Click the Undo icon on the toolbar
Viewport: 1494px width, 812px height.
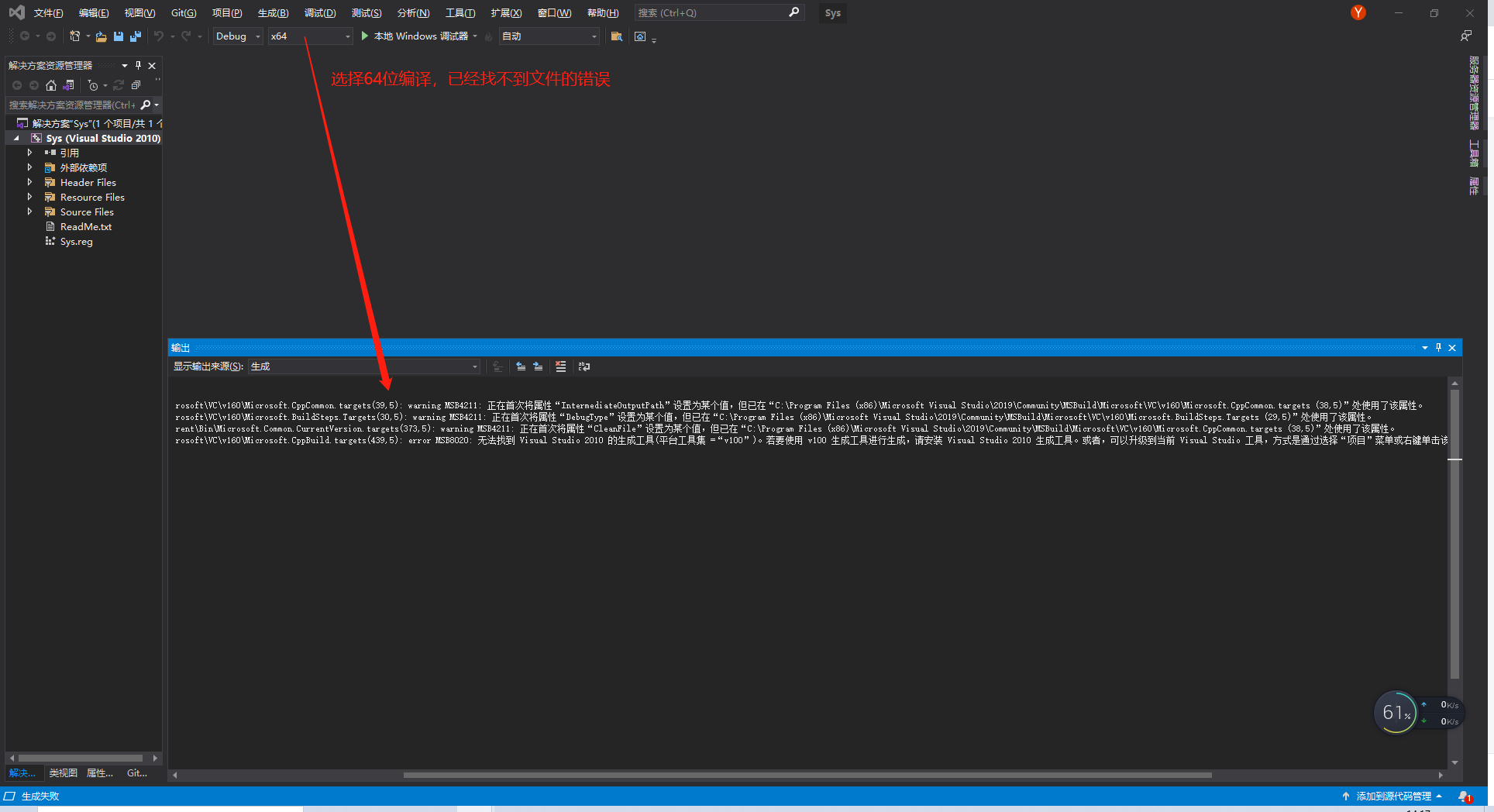click(x=157, y=36)
